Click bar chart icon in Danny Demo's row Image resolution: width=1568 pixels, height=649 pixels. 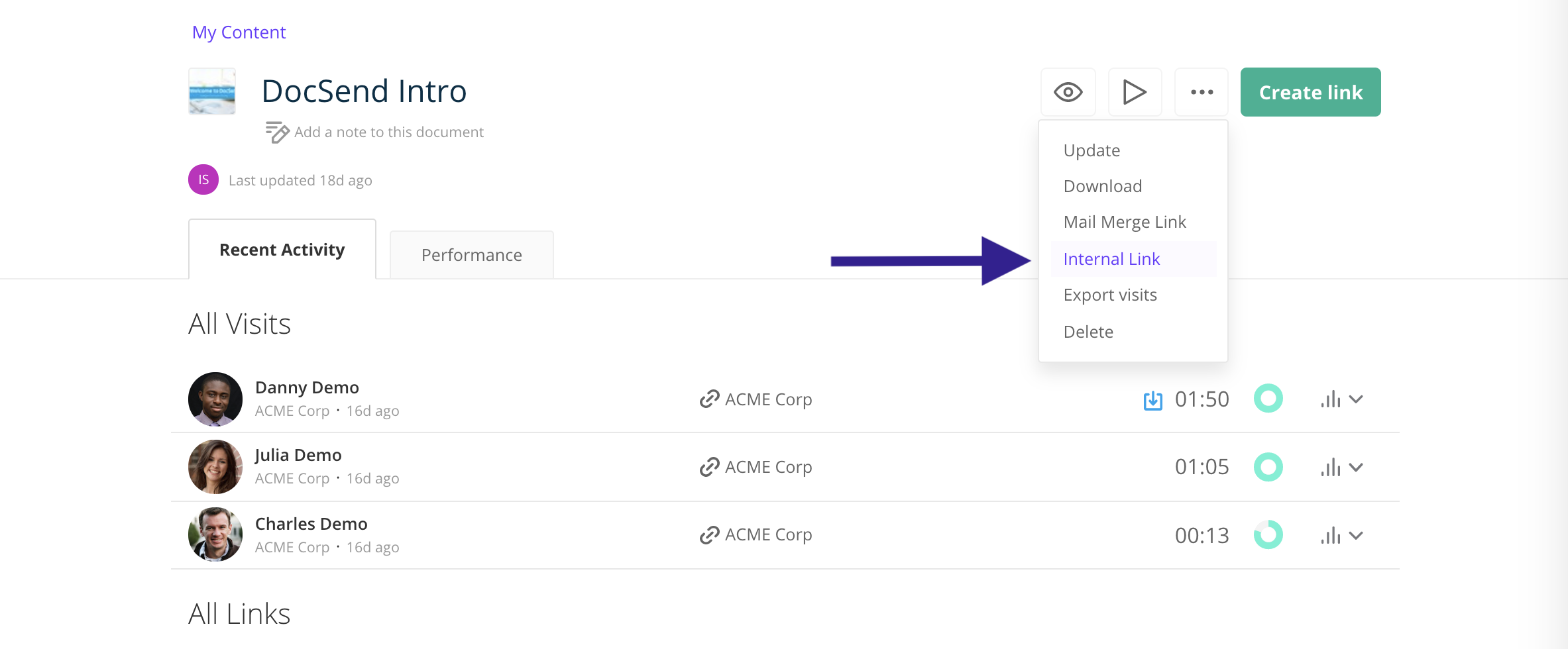pos(1330,399)
